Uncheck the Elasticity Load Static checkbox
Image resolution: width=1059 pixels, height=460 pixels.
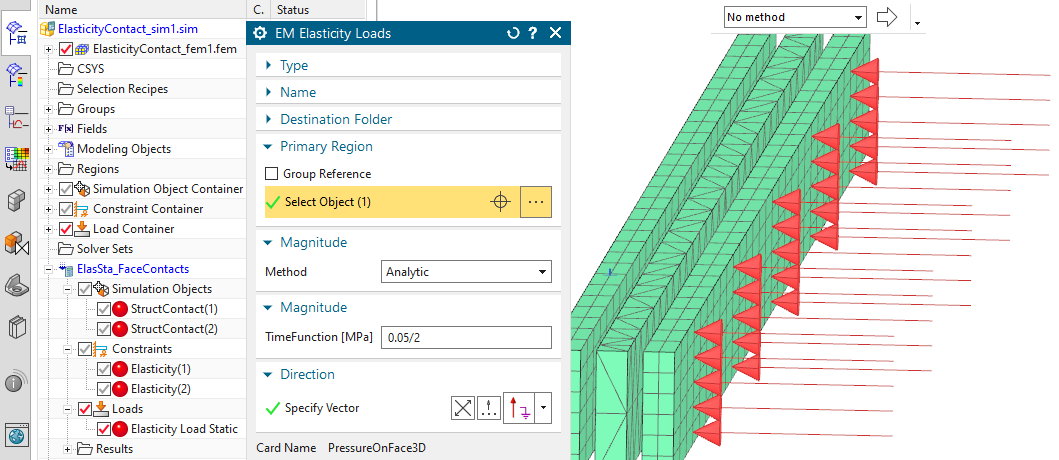104,429
